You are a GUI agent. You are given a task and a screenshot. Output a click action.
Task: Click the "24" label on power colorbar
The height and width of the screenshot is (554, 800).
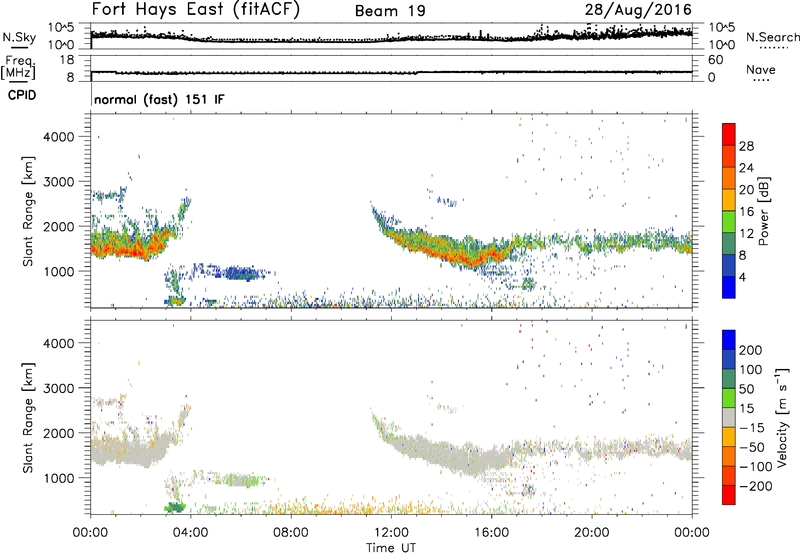point(746,168)
